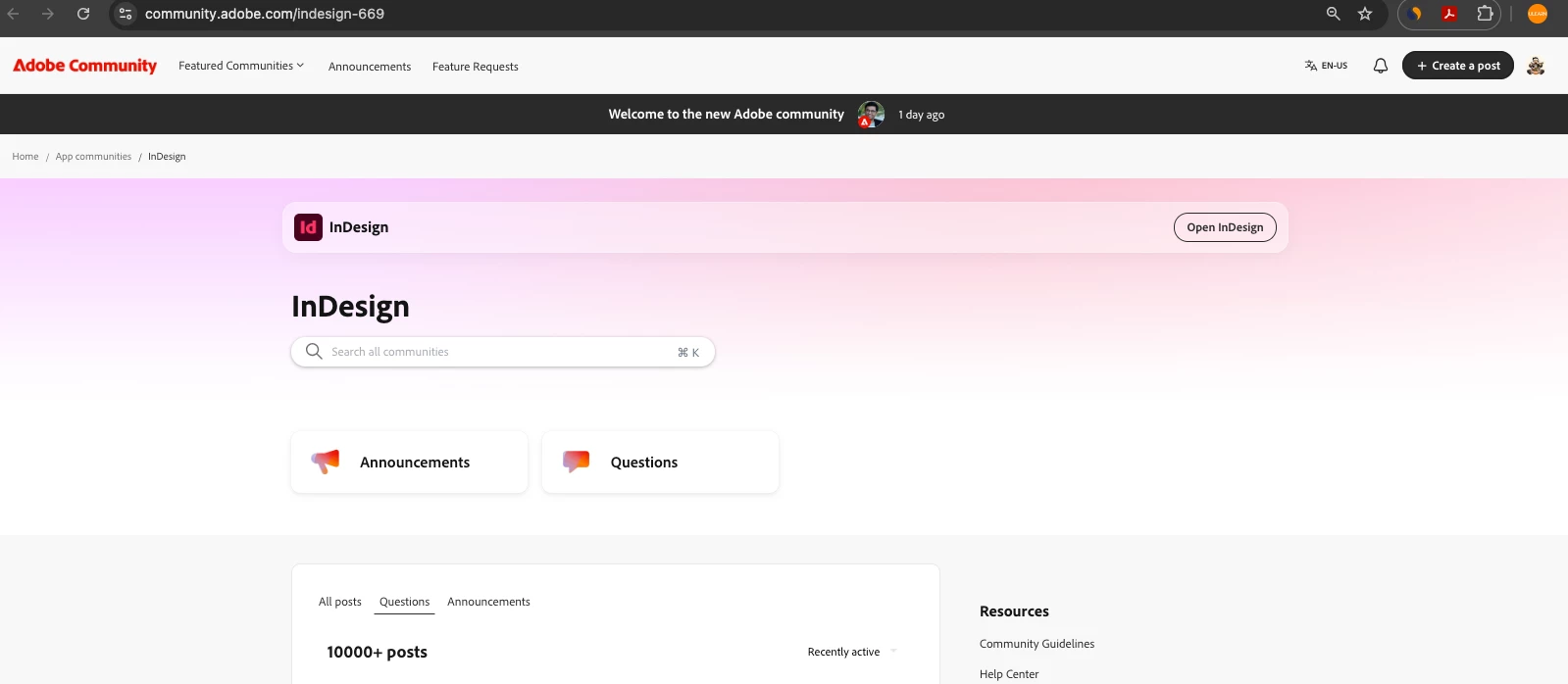This screenshot has height=684, width=1568.
Task: Click the 10000+ posts count text
Action: 377,652
